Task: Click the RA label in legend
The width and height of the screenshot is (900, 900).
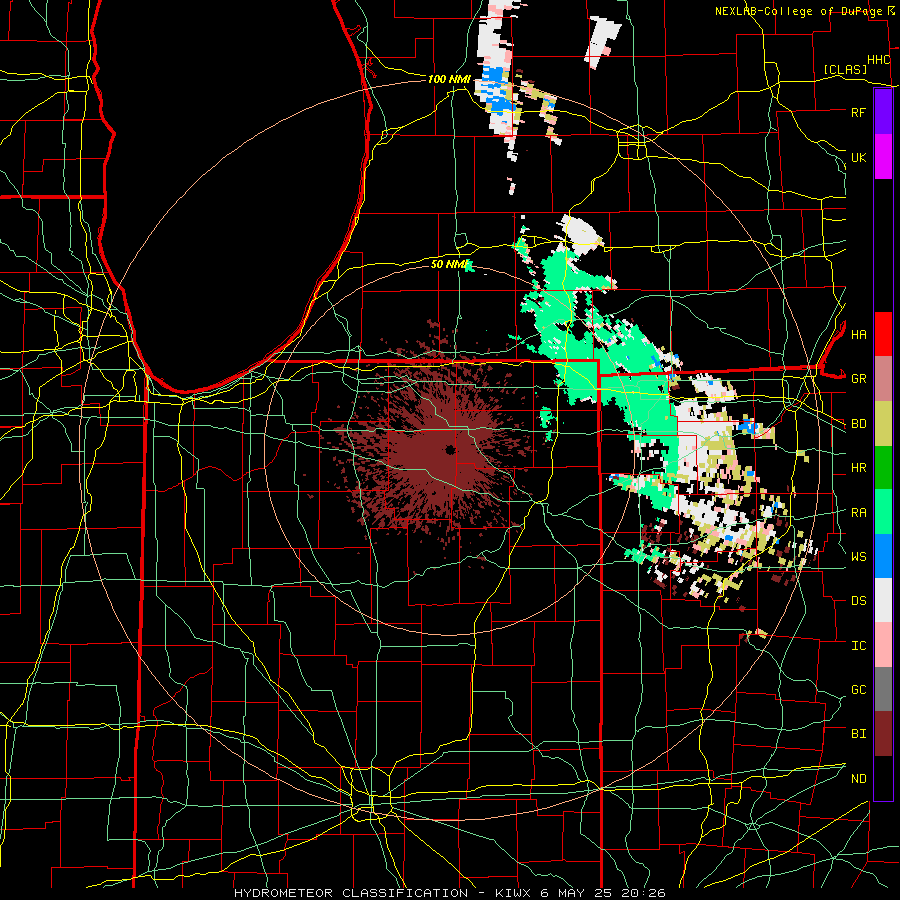Action: (x=858, y=512)
